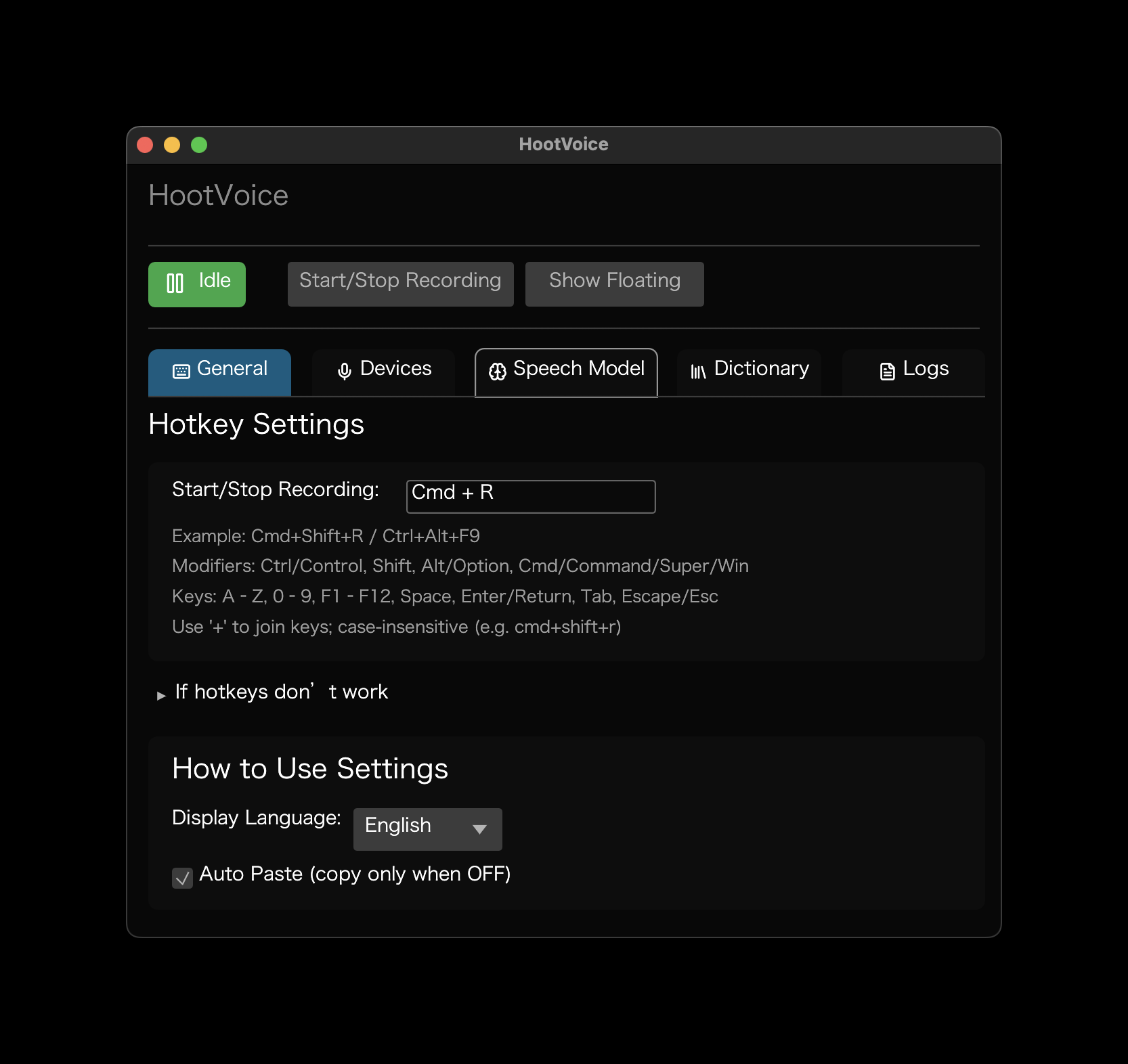The image size is (1128, 1064).
Task: Click the document icon on the Logs tab
Action: click(x=887, y=371)
